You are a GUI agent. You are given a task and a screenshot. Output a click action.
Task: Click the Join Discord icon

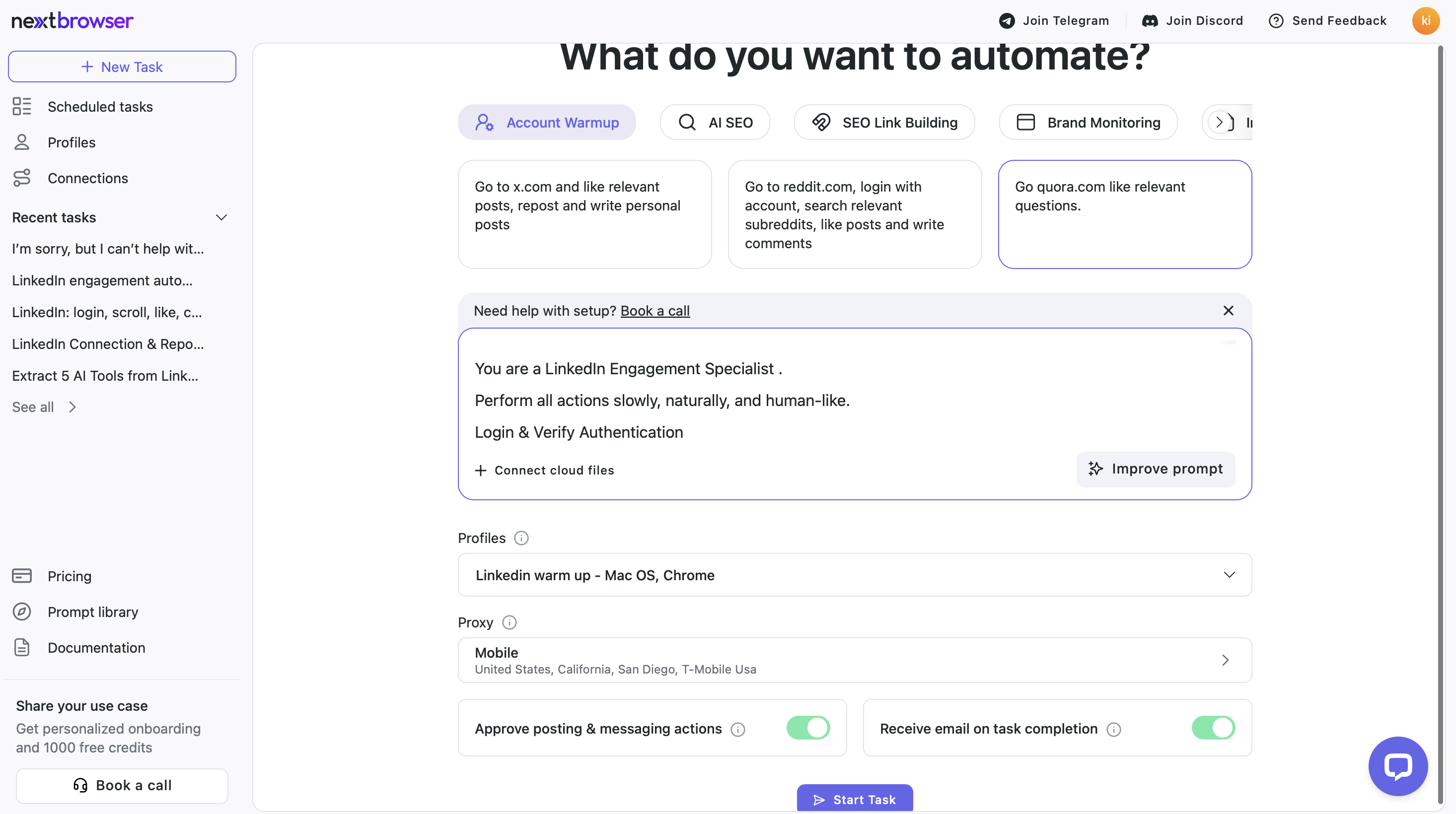click(1150, 21)
